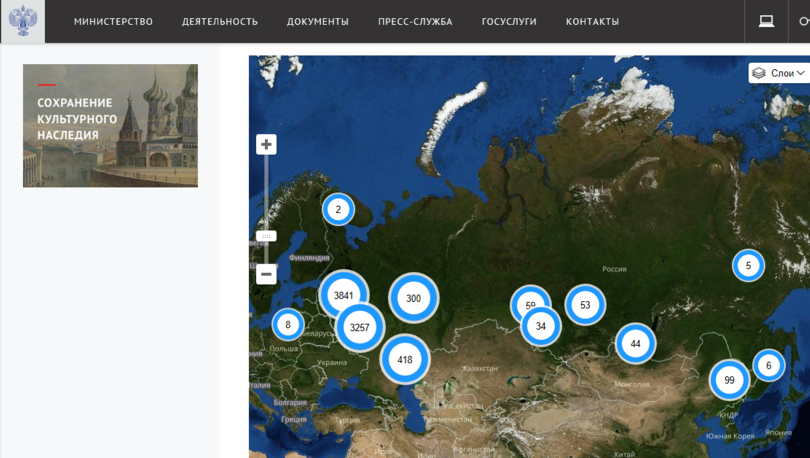Open the Контакты page
The width and height of the screenshot is (810, 458).
click(x=592, y=22)
